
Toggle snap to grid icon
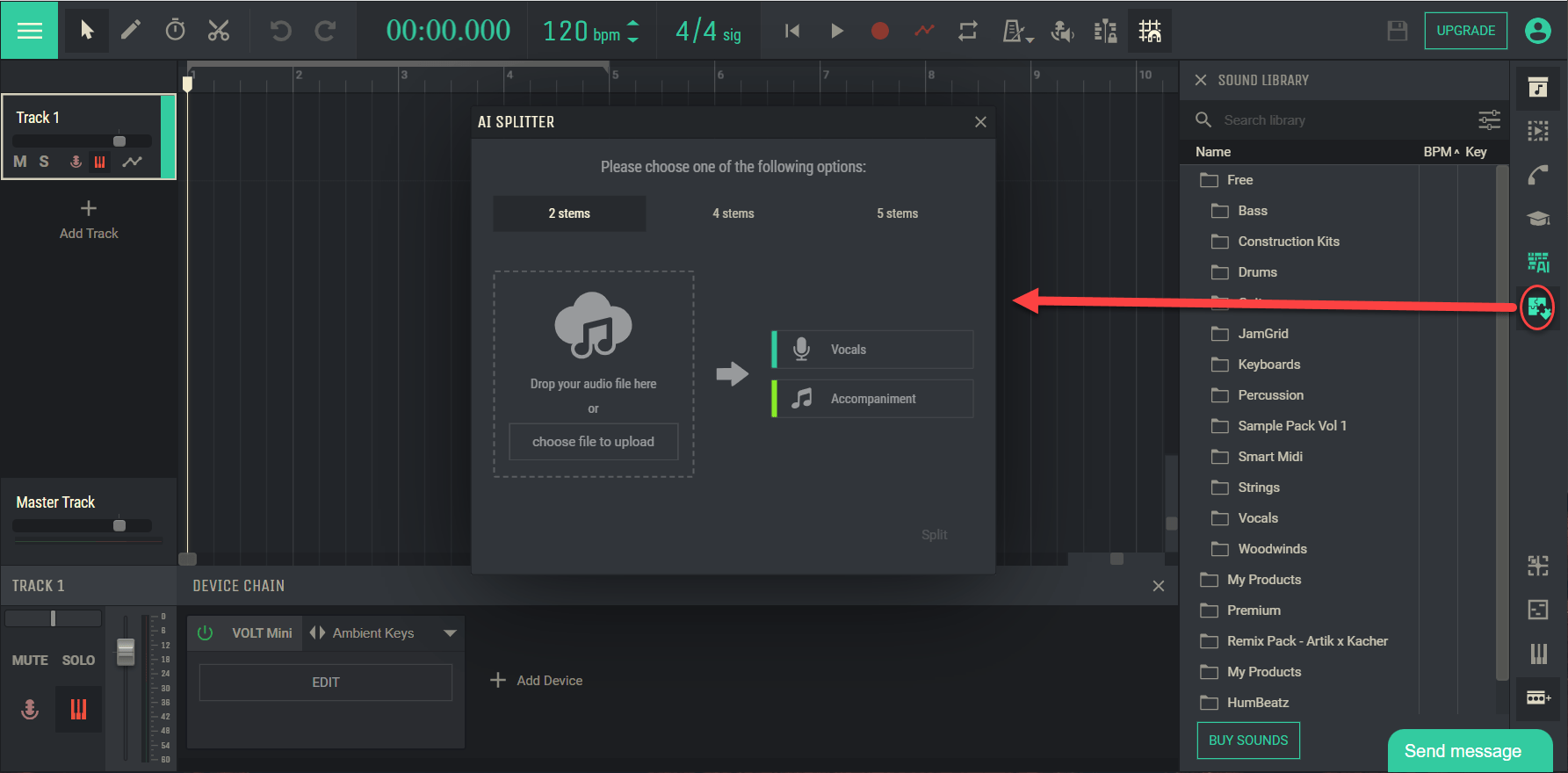[1149, 31]
